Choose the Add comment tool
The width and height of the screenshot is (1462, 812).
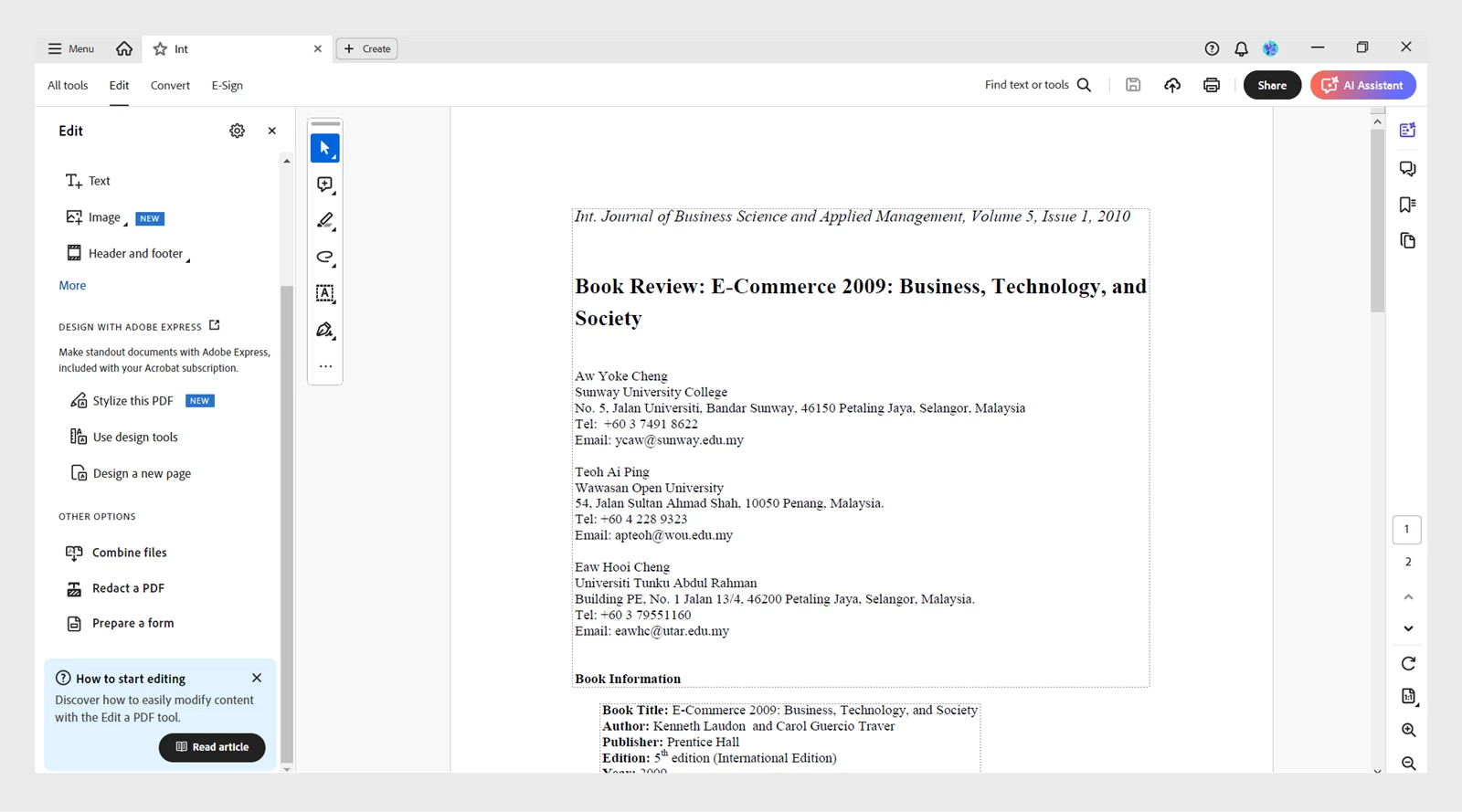click(x=325, y=185)
